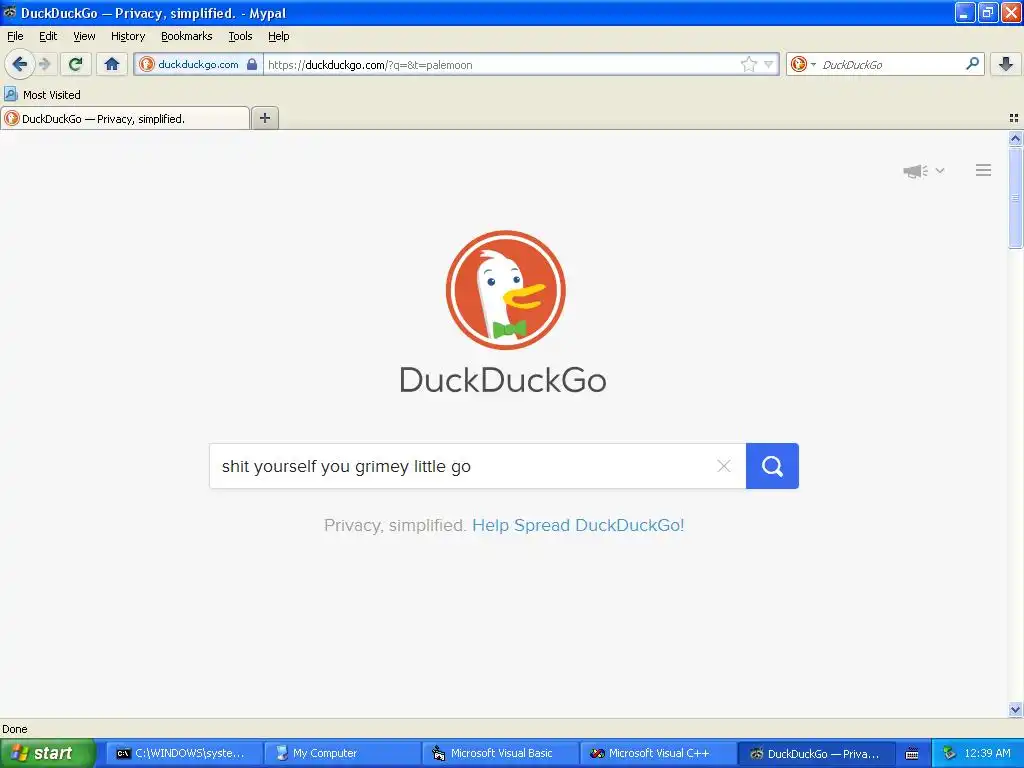Click the DuckDuckGo duck logo
This screenshot has height=768, width=1024.
click(505, 289)
